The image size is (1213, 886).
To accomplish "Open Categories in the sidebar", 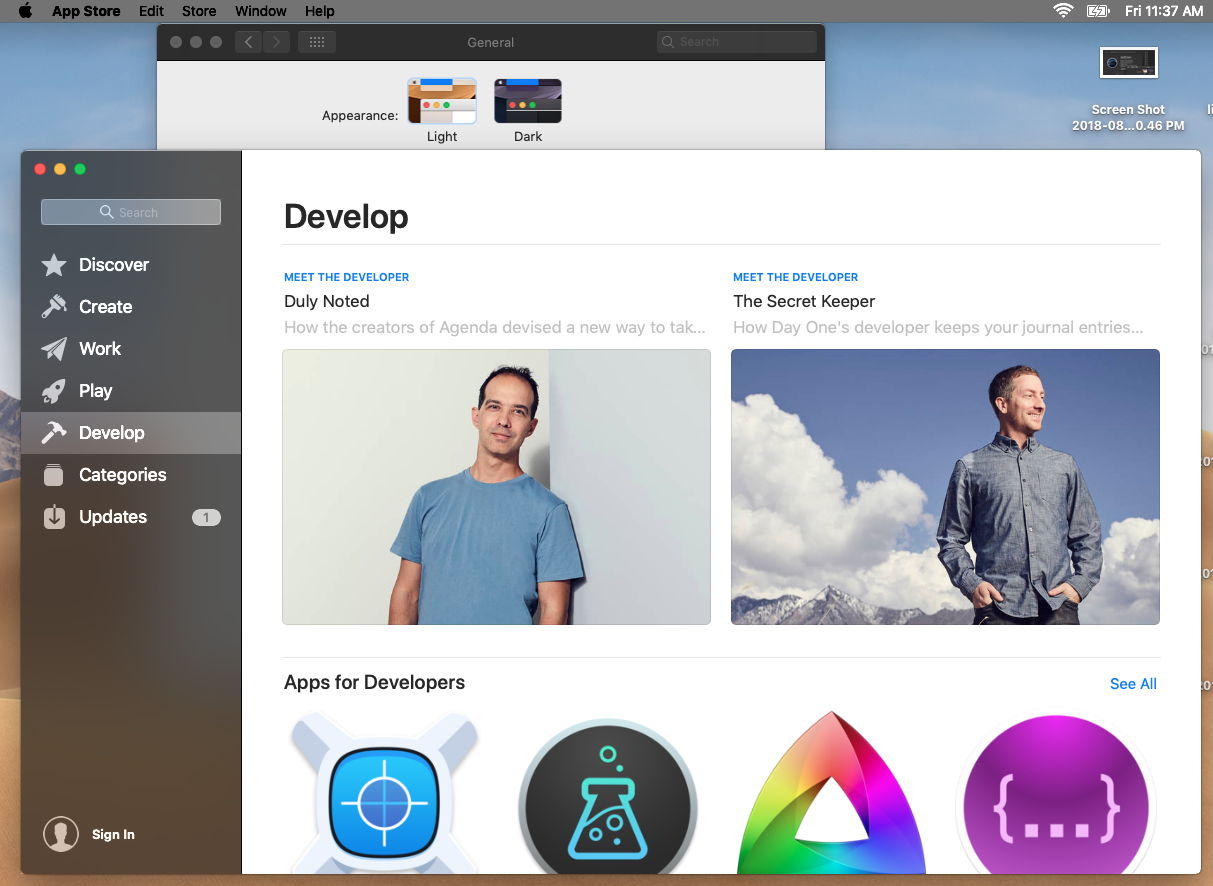I will (x=130, y=475).
